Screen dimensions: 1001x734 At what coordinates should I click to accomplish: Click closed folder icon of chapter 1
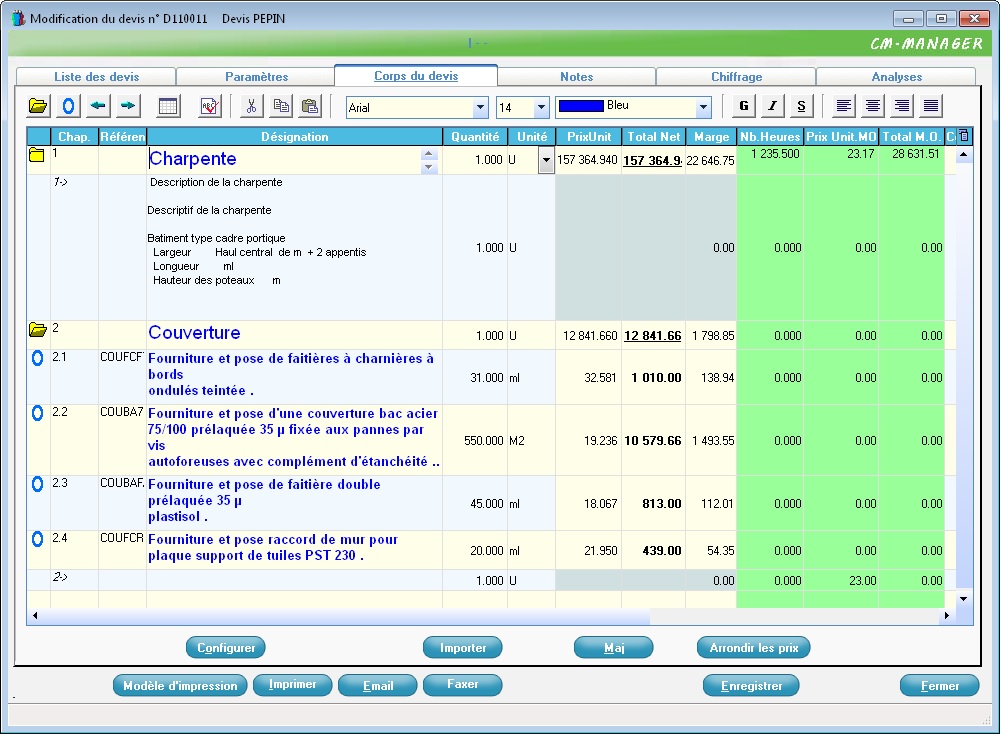coord(37,154)
